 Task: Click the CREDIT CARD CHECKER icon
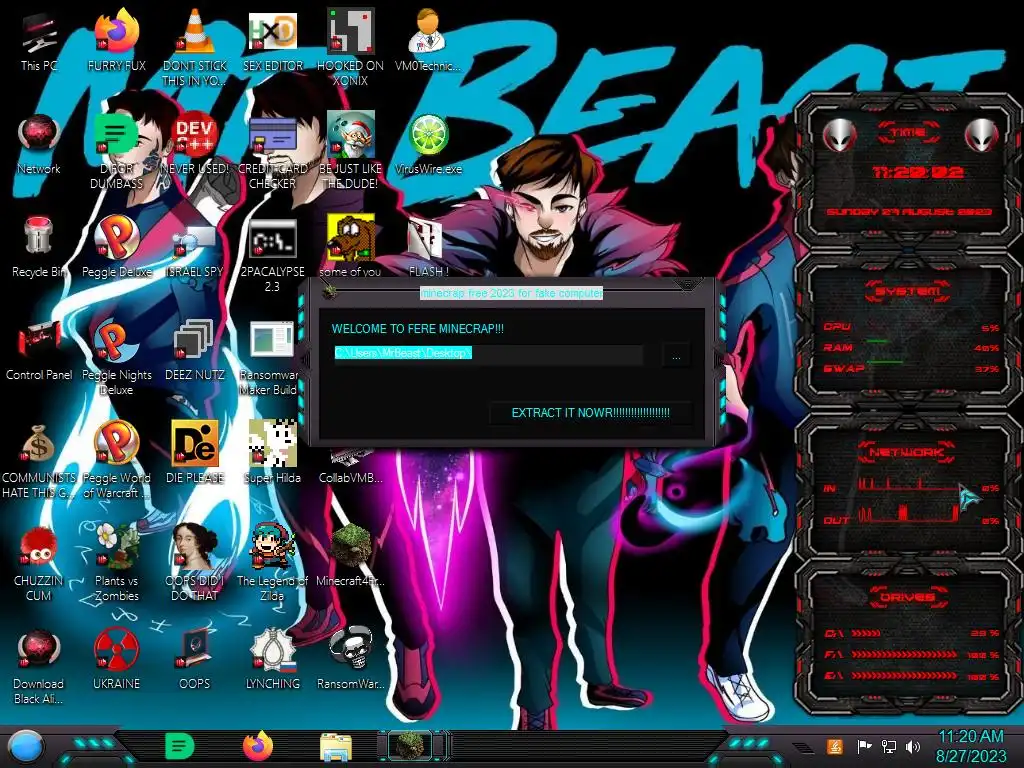[273, 152]
